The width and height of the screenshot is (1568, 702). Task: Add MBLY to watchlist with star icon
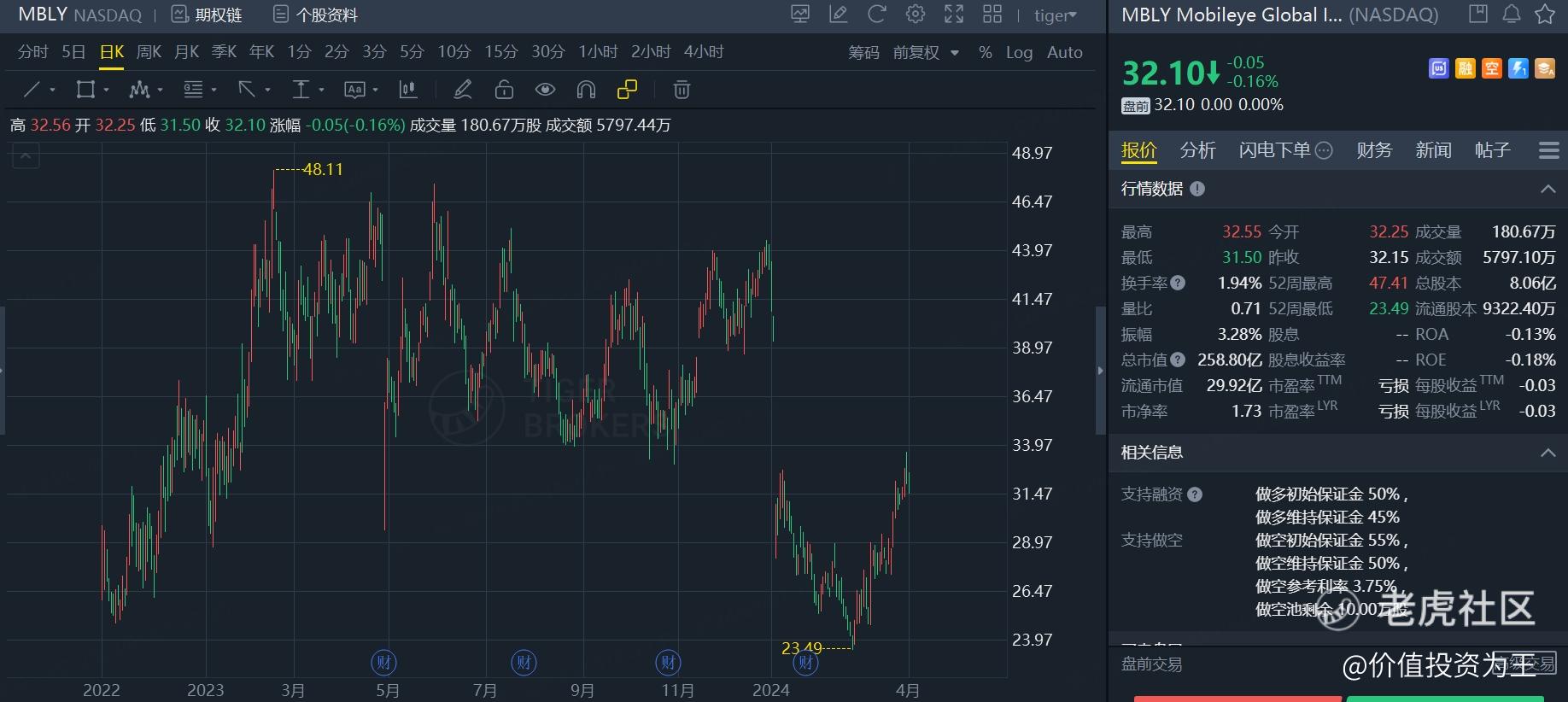tap(1545, 14)
